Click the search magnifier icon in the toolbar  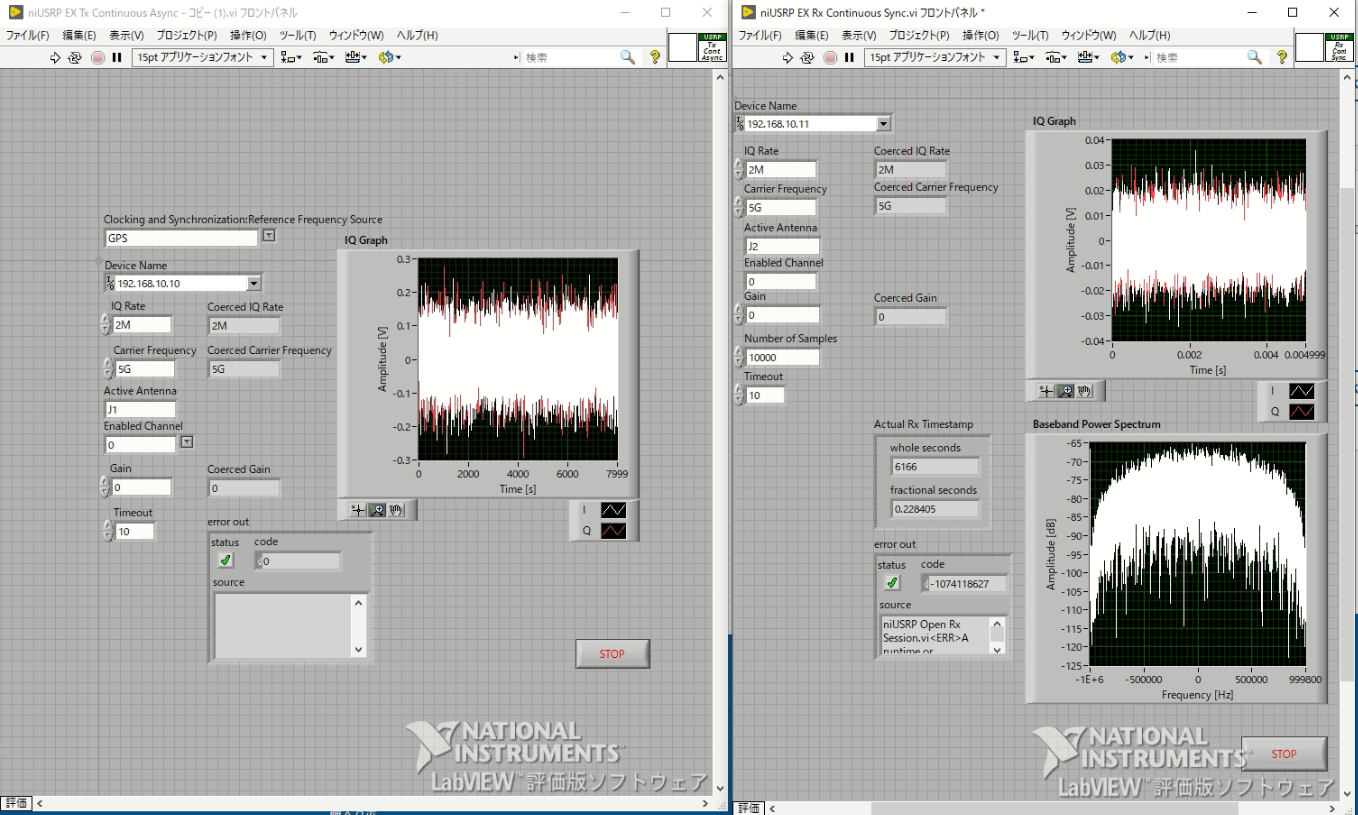(x=627, y=58)
